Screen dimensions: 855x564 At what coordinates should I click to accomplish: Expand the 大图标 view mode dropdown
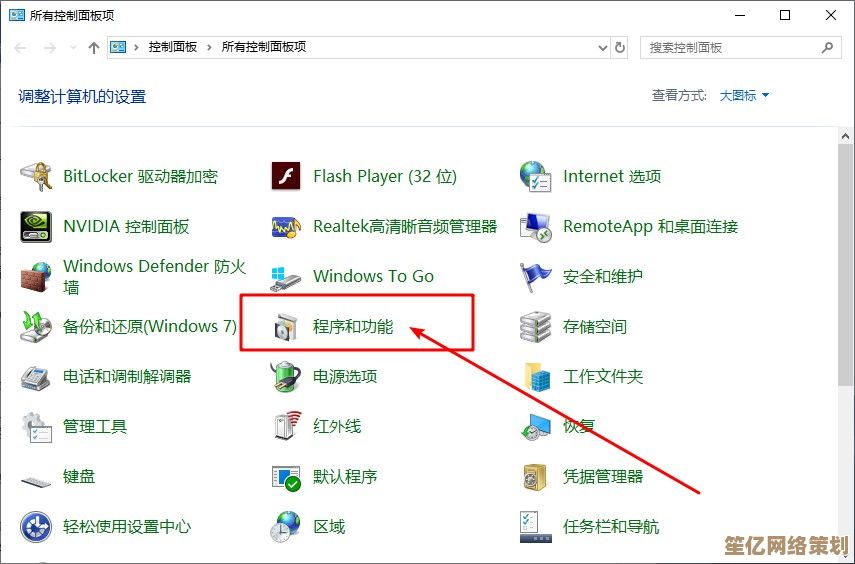click(745, 96)
